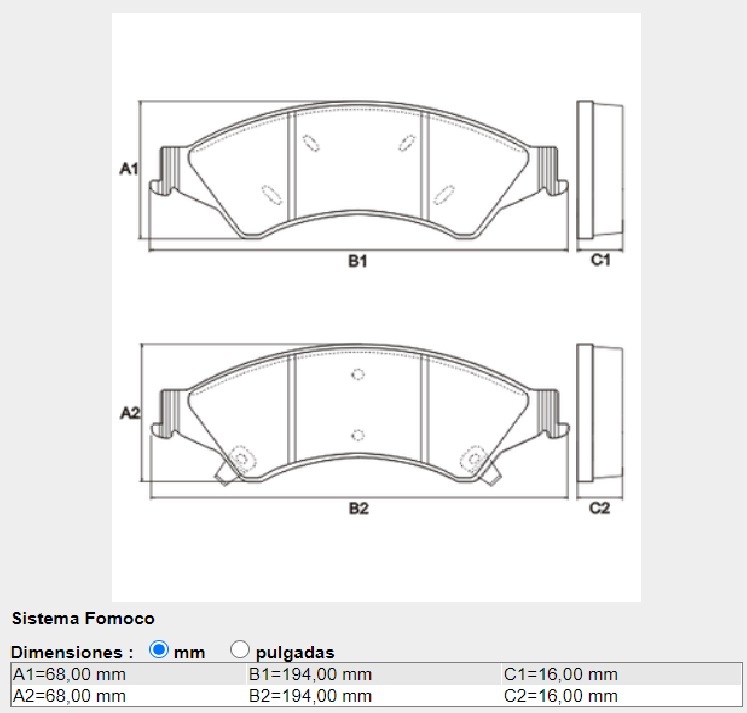Select the pulgadas radio button
This screenshot has height=713, width=747.
click(240, 650)
